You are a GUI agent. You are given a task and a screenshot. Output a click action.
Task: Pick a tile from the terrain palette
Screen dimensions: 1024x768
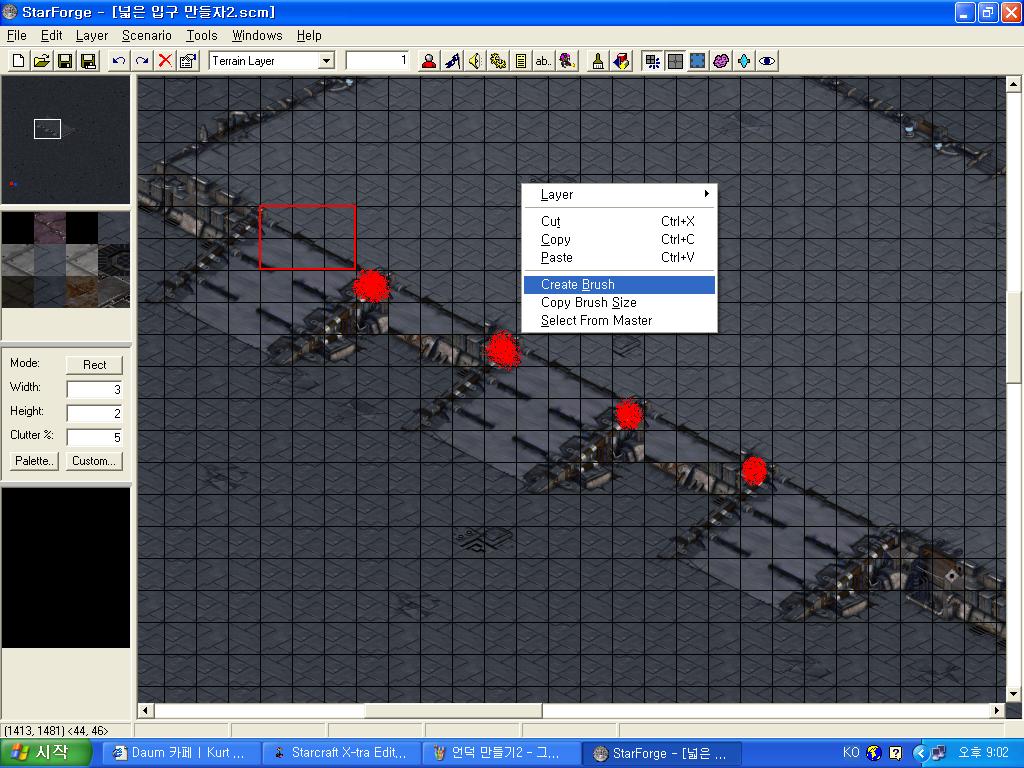tap(66, 259)
